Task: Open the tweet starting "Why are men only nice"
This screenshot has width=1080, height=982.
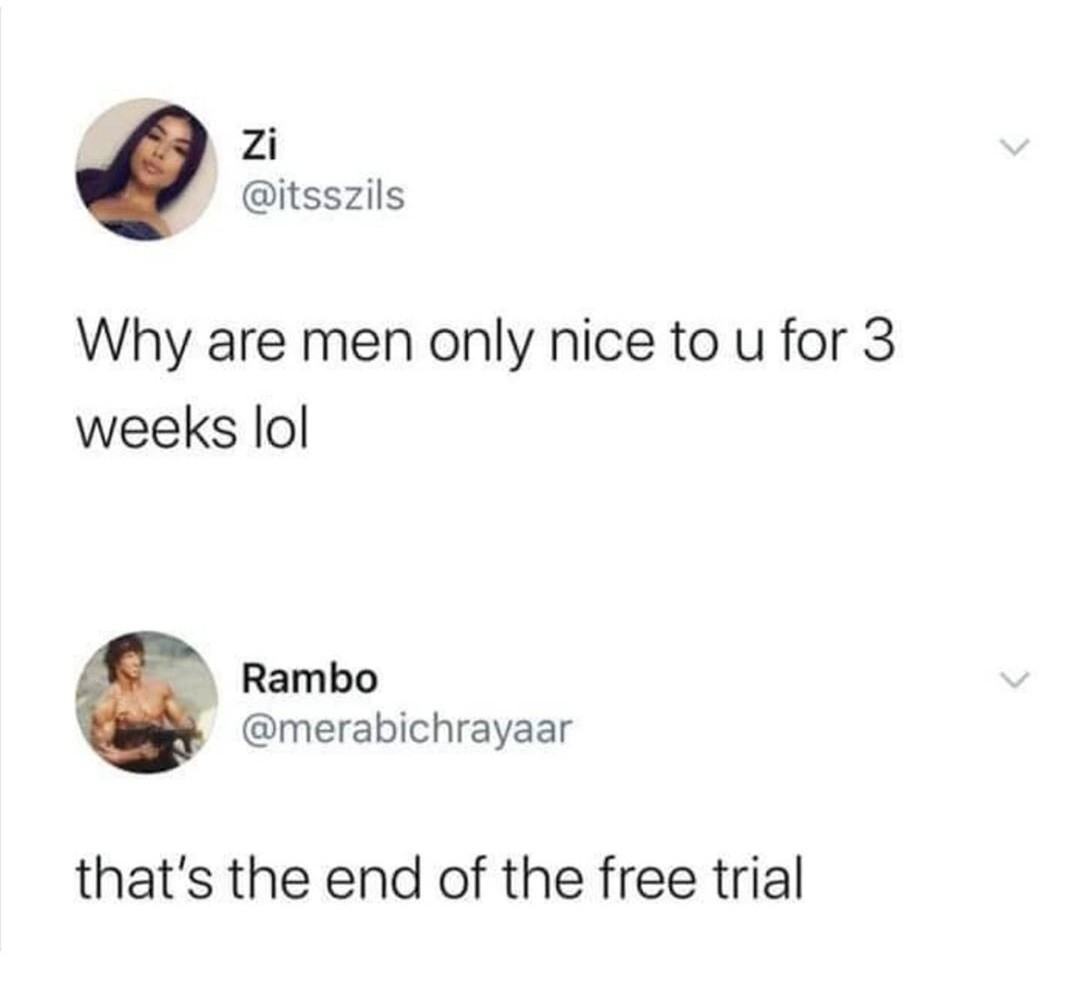Action: [x=486, y=387]
